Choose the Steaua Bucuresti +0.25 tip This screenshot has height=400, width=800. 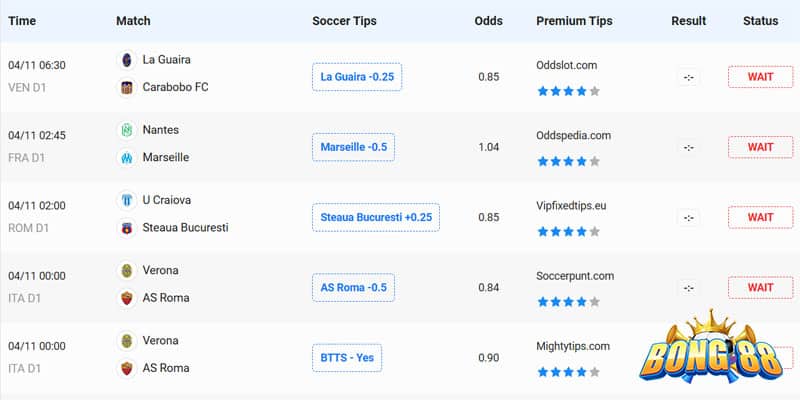click(376, 217)
